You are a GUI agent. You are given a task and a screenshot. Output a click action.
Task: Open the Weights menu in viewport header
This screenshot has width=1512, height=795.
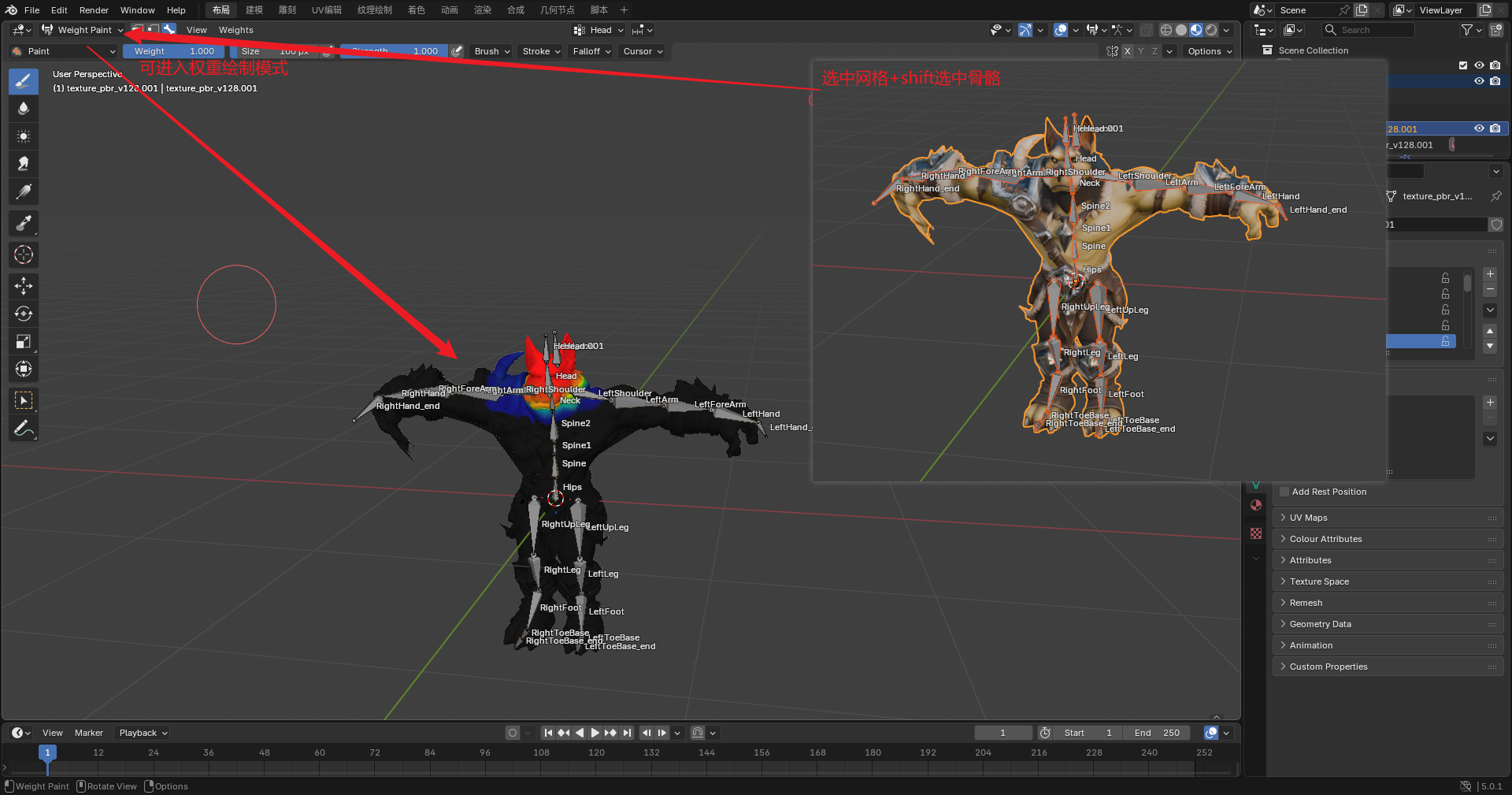tap(236, 30)
